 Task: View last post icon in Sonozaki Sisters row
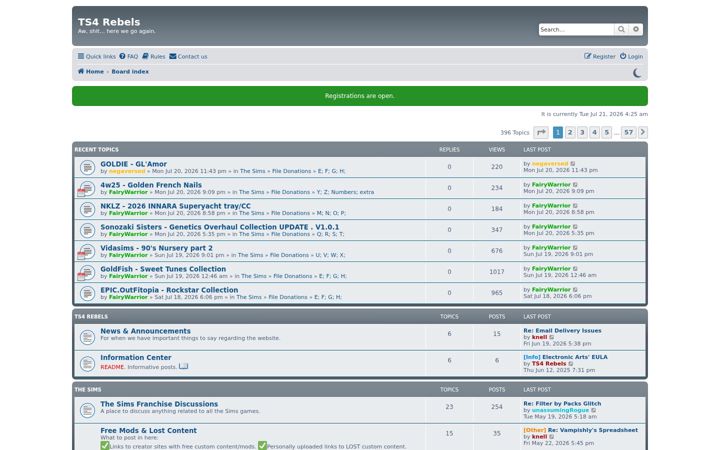point(575,227)
